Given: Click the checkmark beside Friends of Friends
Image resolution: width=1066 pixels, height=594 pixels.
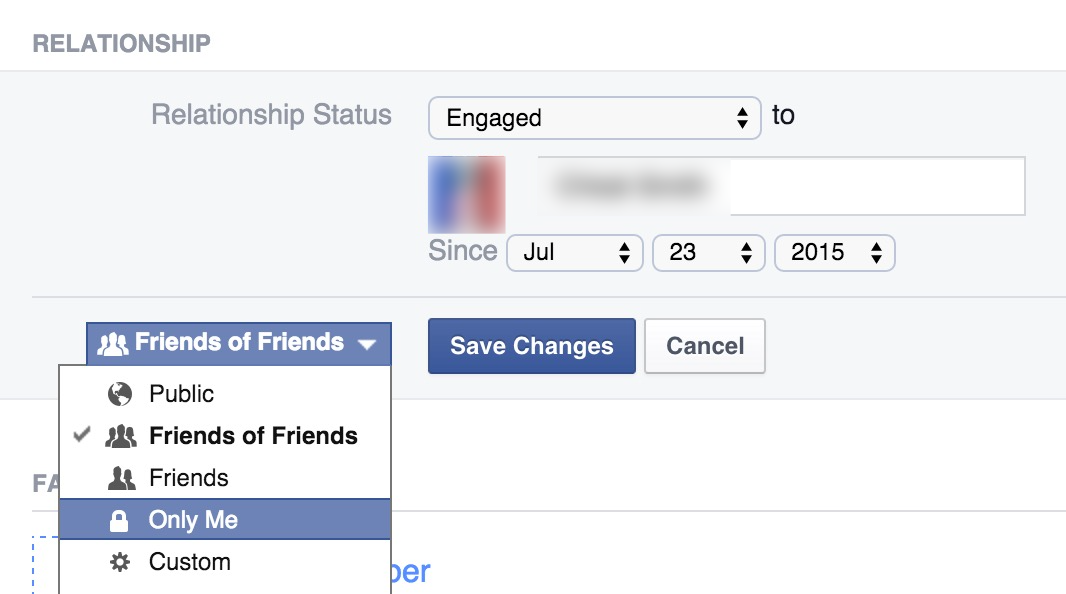Looking at the screenshot, I should click(x=84, y=436).
